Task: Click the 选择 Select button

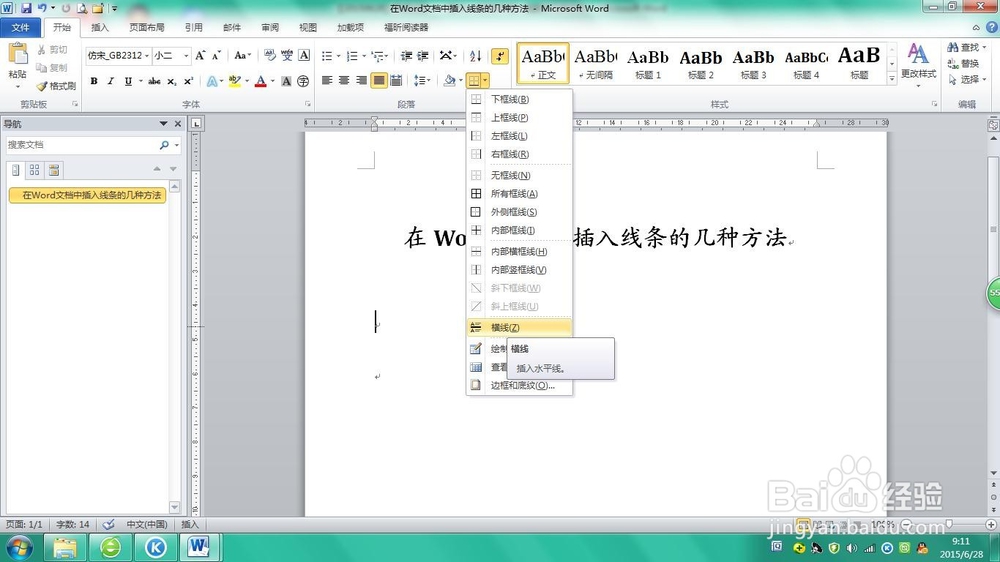Action: (x=967, y=79)
